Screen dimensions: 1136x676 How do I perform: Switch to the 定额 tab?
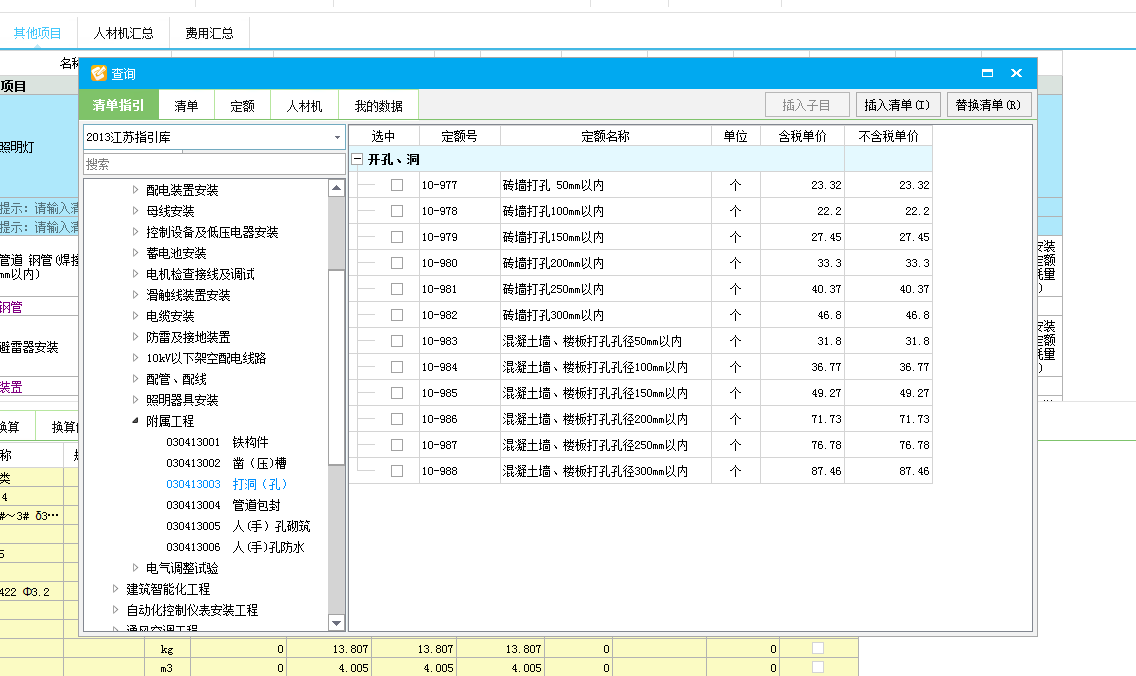[243, 106]
